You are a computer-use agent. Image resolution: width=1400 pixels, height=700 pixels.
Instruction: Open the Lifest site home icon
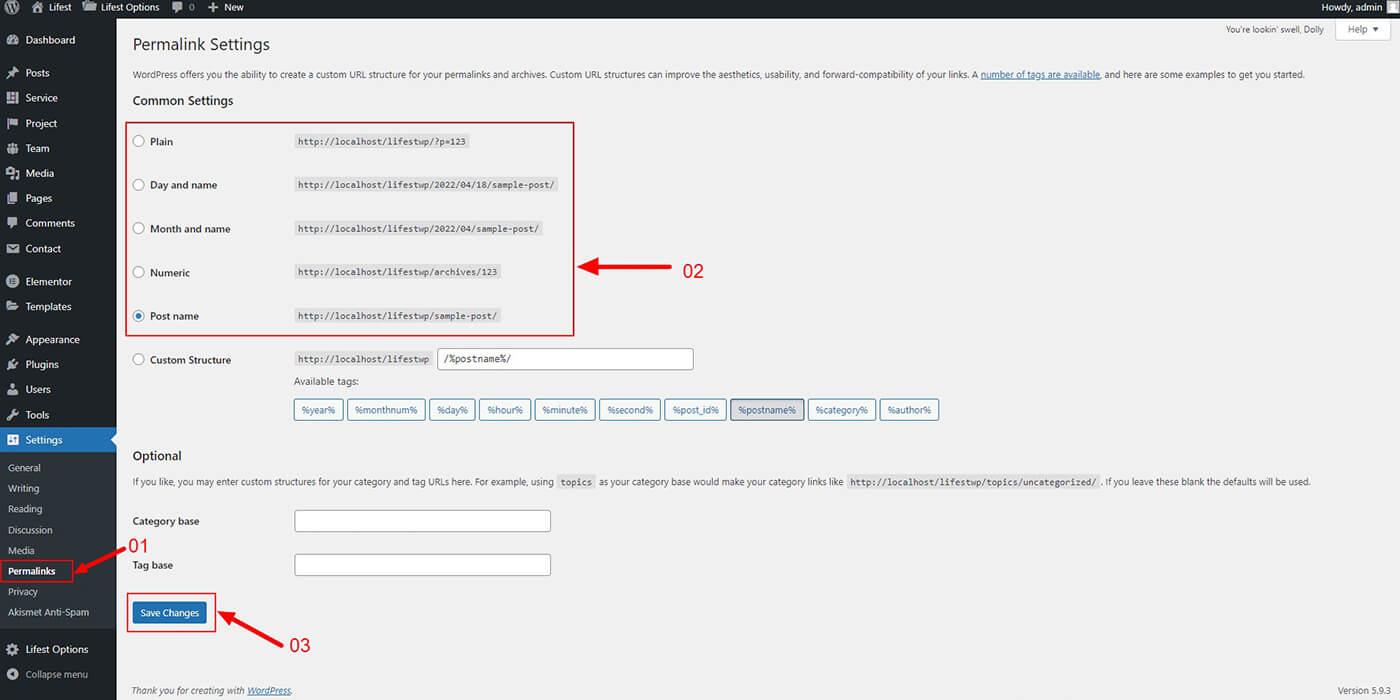coord(37,7)
